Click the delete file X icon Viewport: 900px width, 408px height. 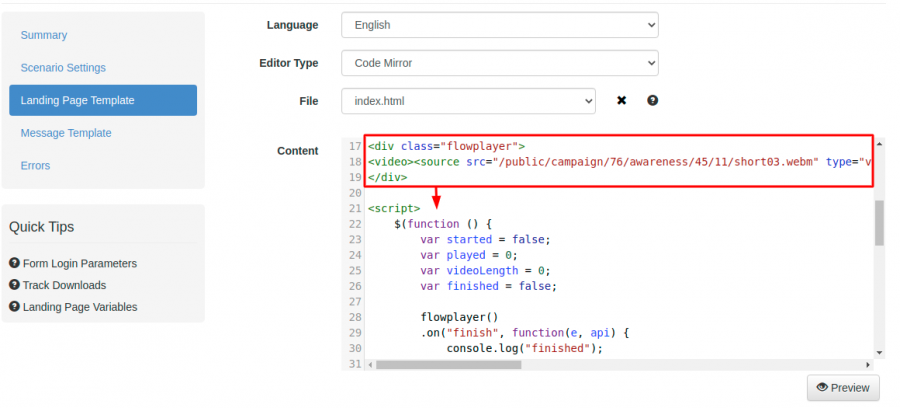pyautogui.click(x=621, y=101)
